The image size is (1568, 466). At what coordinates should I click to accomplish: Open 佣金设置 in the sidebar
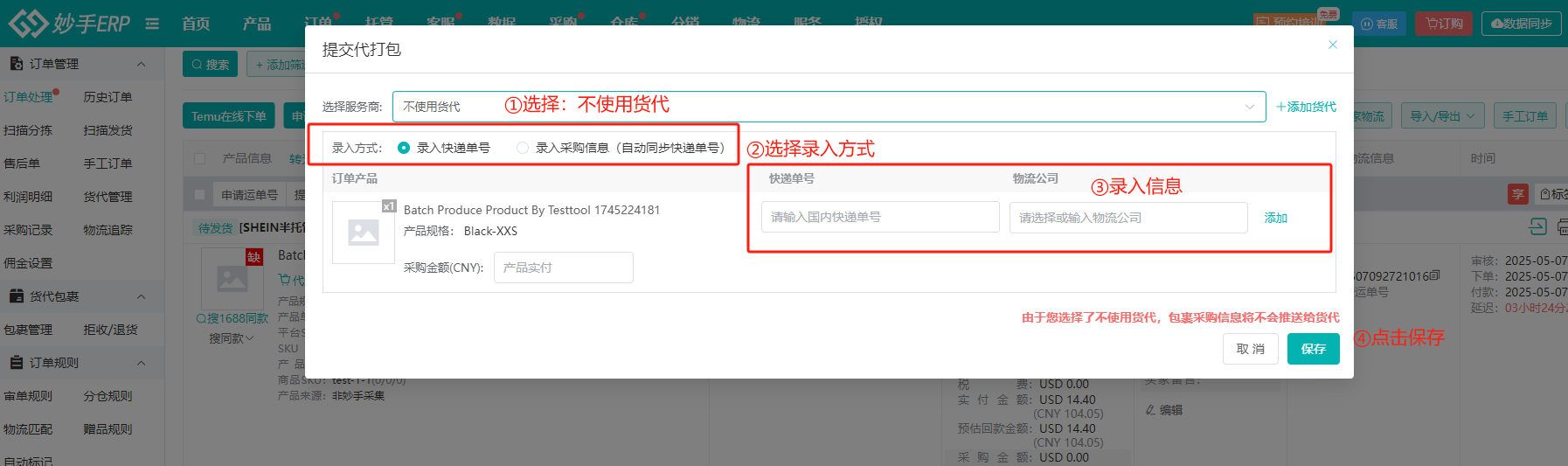28,263
